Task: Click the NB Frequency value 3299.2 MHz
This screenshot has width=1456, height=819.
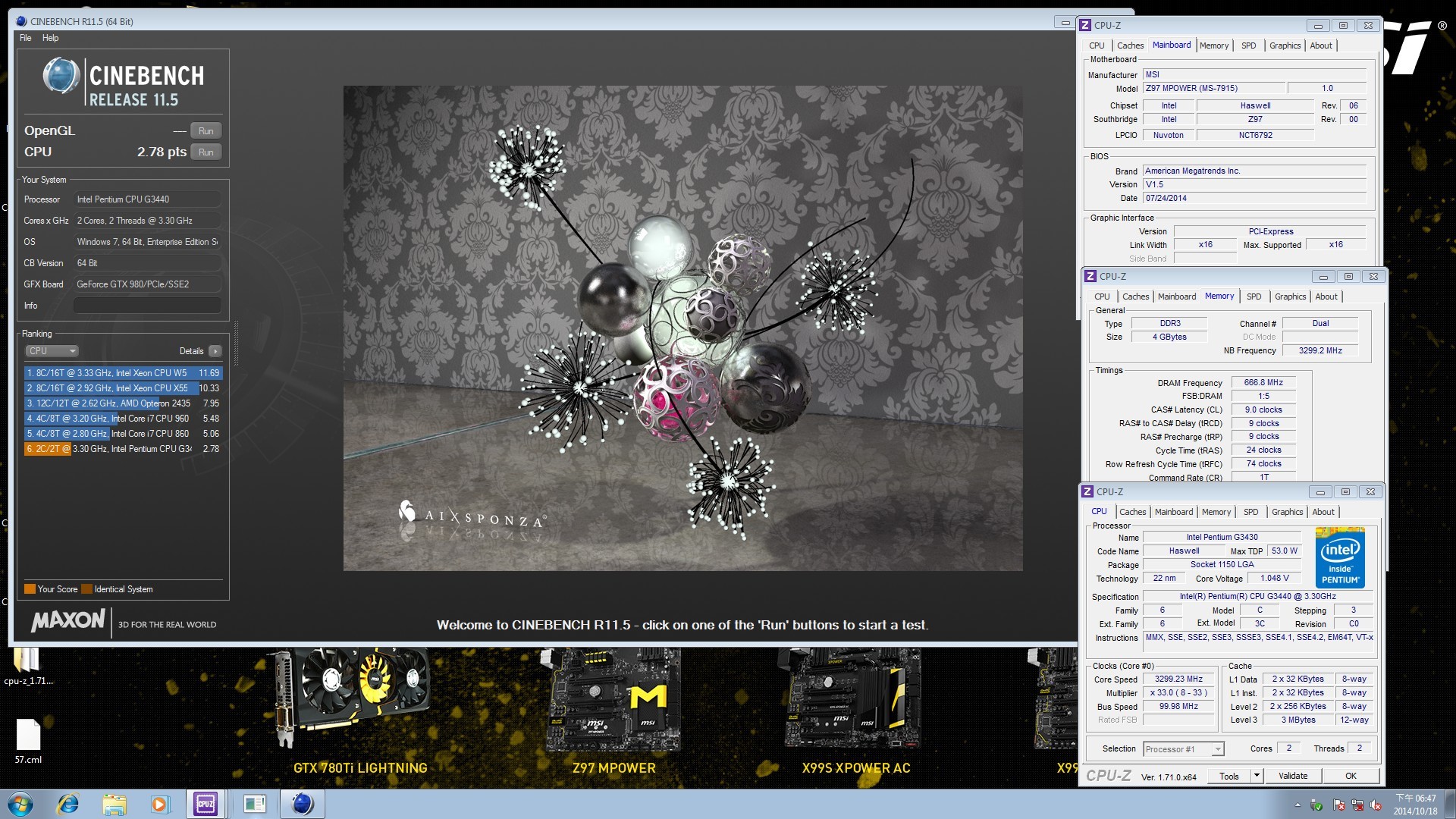Action: tap(1320, 350)
